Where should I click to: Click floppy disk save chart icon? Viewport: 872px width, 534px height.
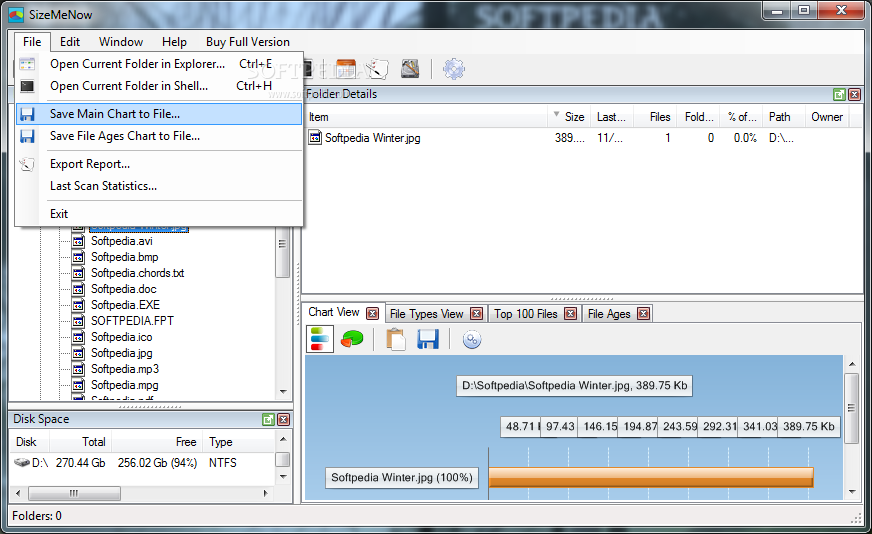pos(428,339)
